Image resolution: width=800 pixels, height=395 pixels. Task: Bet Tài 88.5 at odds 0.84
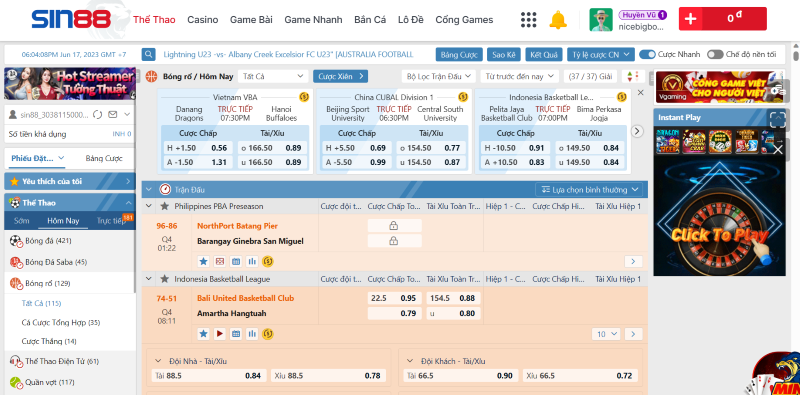coord(209,376)
